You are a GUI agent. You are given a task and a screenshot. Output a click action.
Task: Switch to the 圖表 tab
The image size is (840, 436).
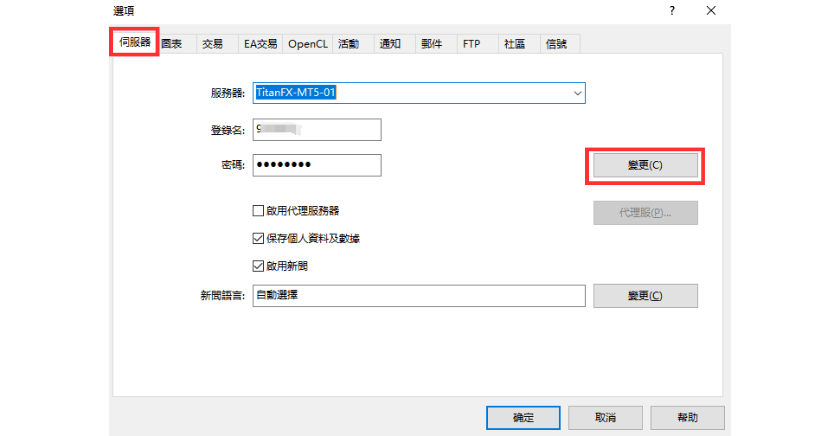pos(171,44)
